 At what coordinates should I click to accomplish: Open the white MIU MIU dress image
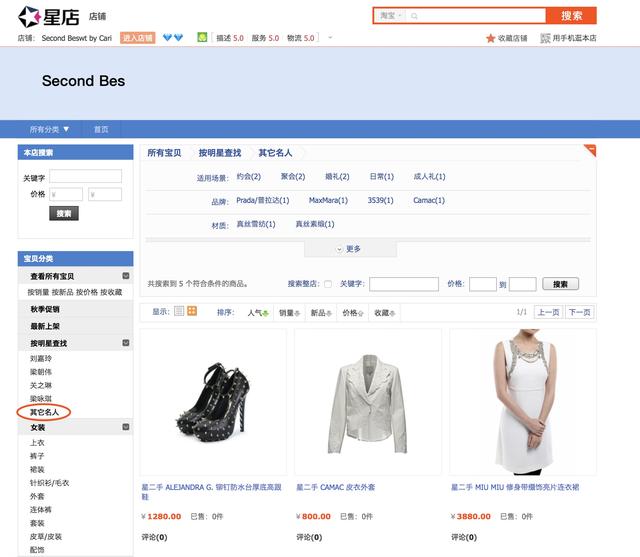(x=523, y=402)
